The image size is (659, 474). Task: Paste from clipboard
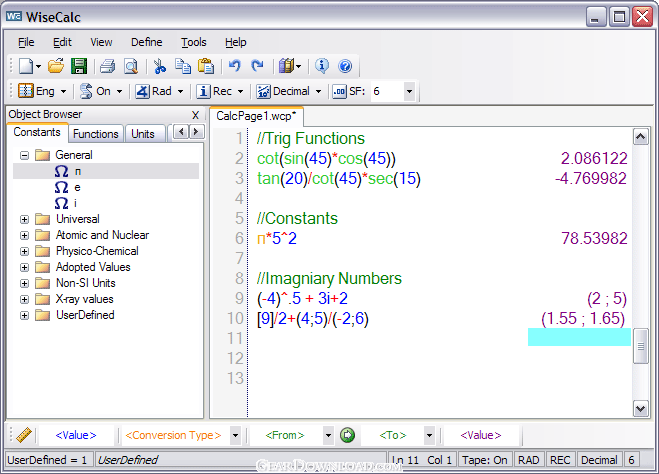206,66
